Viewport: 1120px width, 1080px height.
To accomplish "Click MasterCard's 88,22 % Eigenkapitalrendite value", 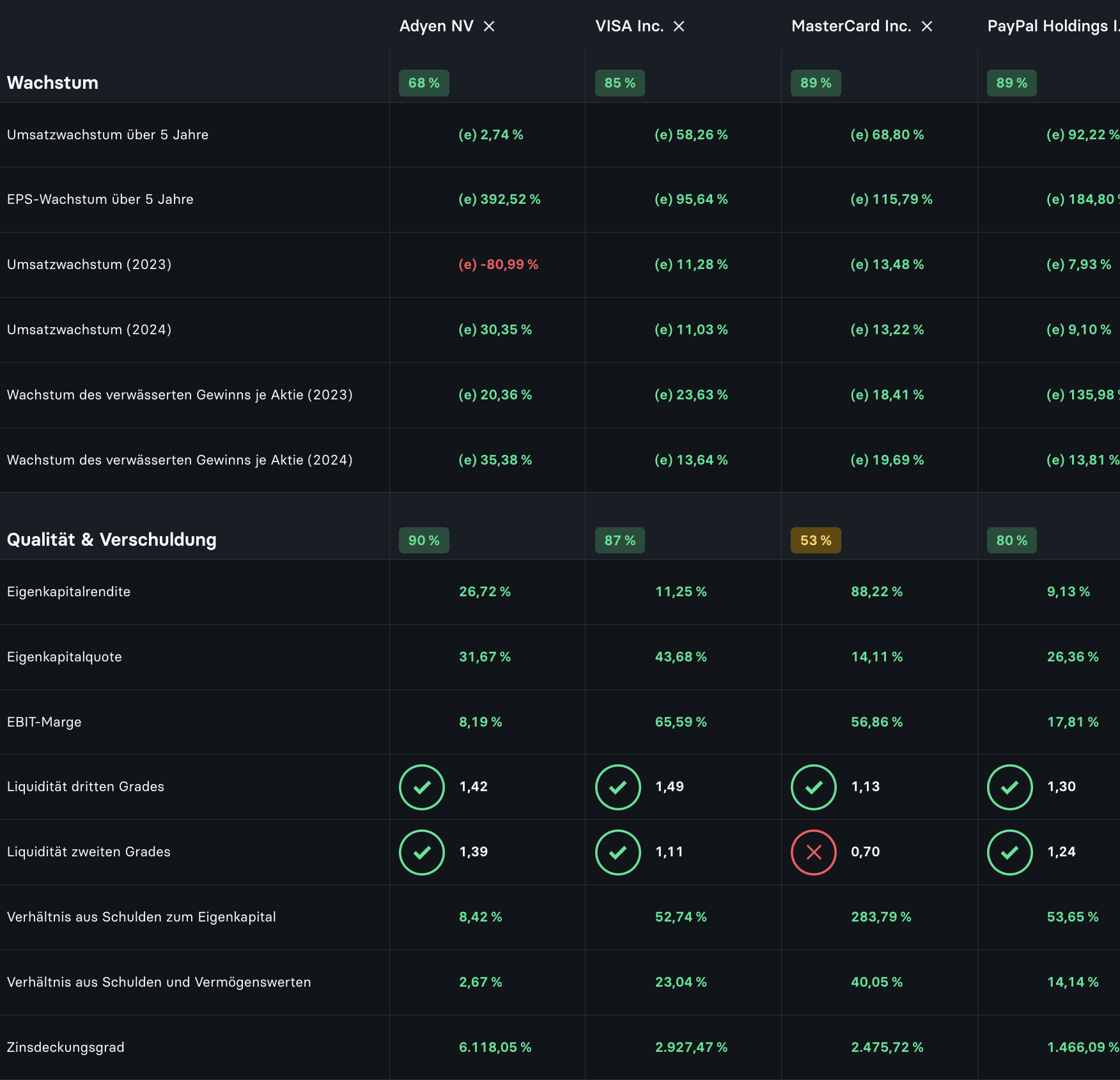I will [x=877, y=592].
